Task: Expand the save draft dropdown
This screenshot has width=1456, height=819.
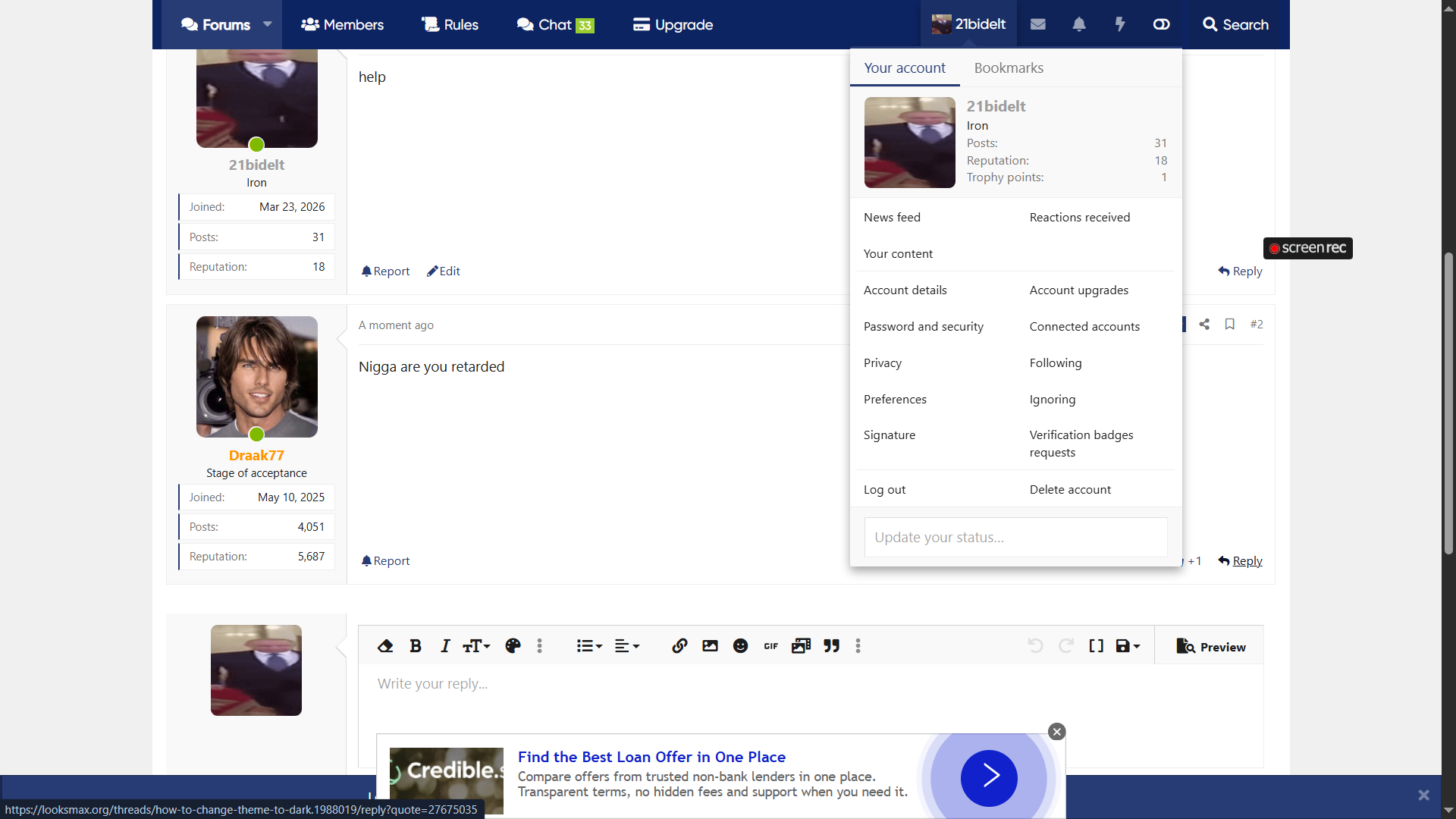Action: (x=1128, y=646)
